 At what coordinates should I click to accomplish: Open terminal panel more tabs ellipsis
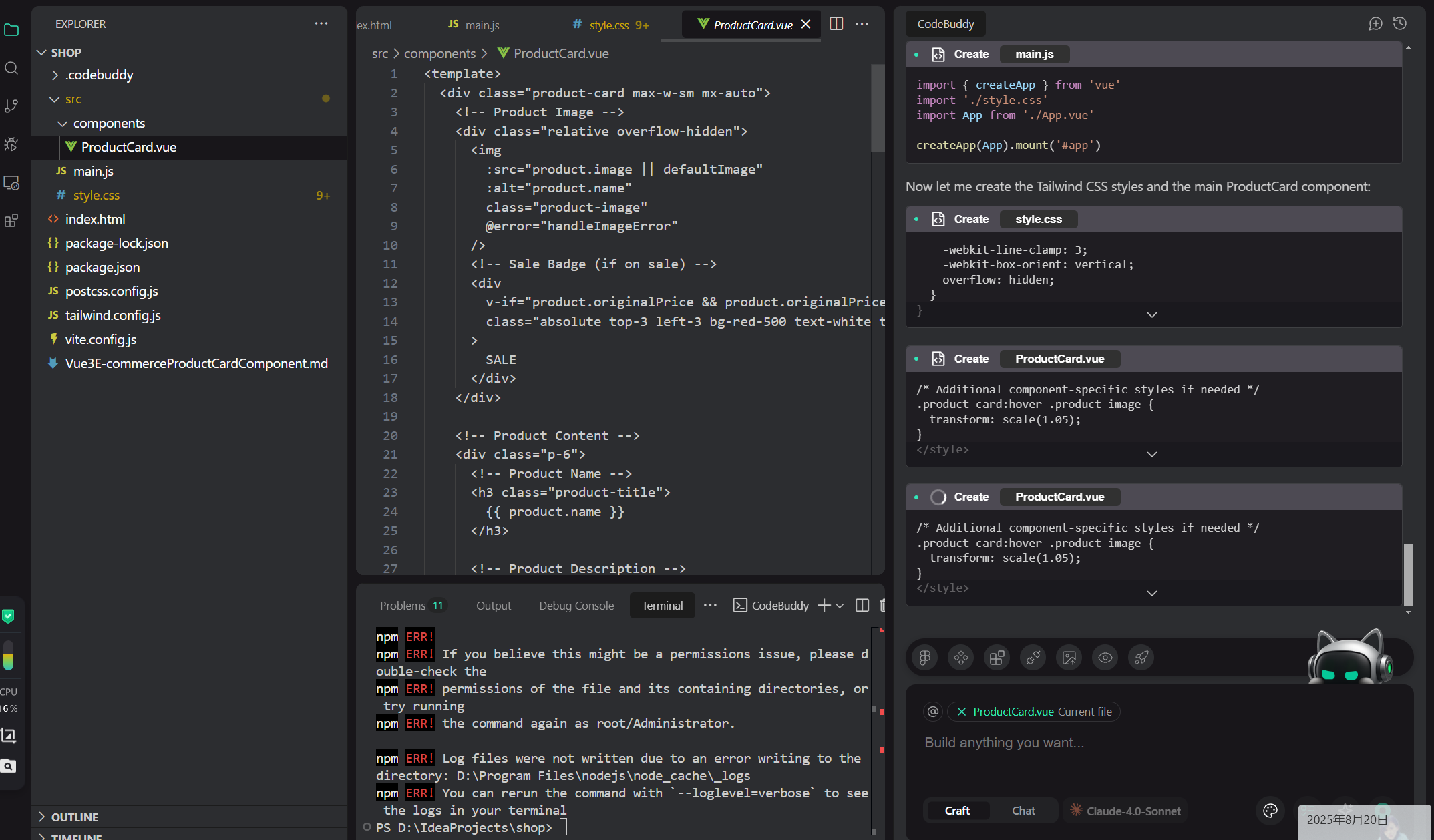point(710,605)
